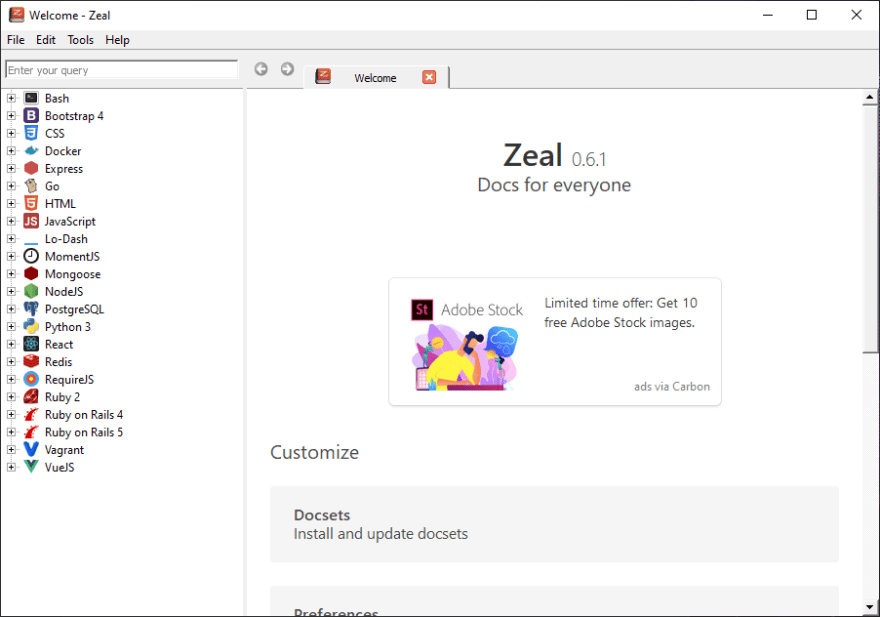This screenshot has height=617, width=880.
Task: Go back with the left arrow button
Action: [261, 69]
